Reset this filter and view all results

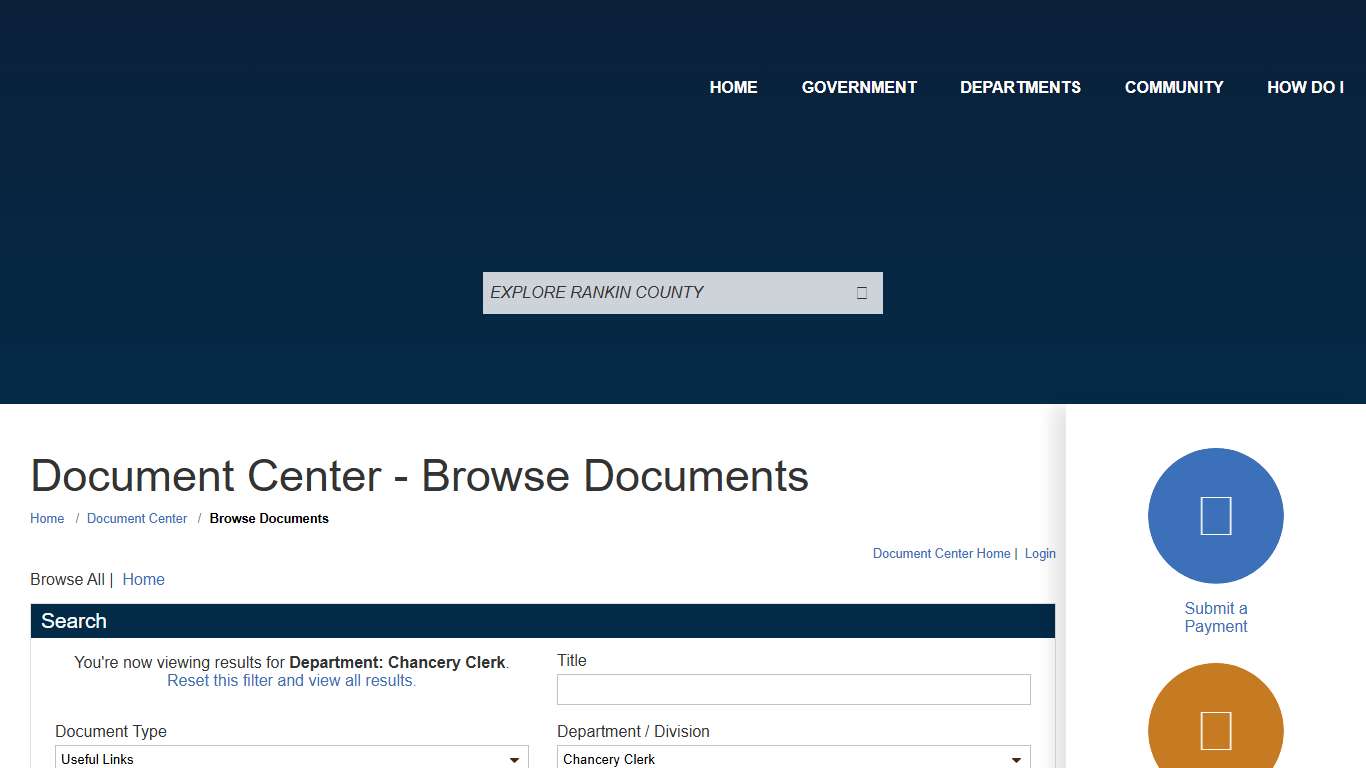[x=291, y=680]
